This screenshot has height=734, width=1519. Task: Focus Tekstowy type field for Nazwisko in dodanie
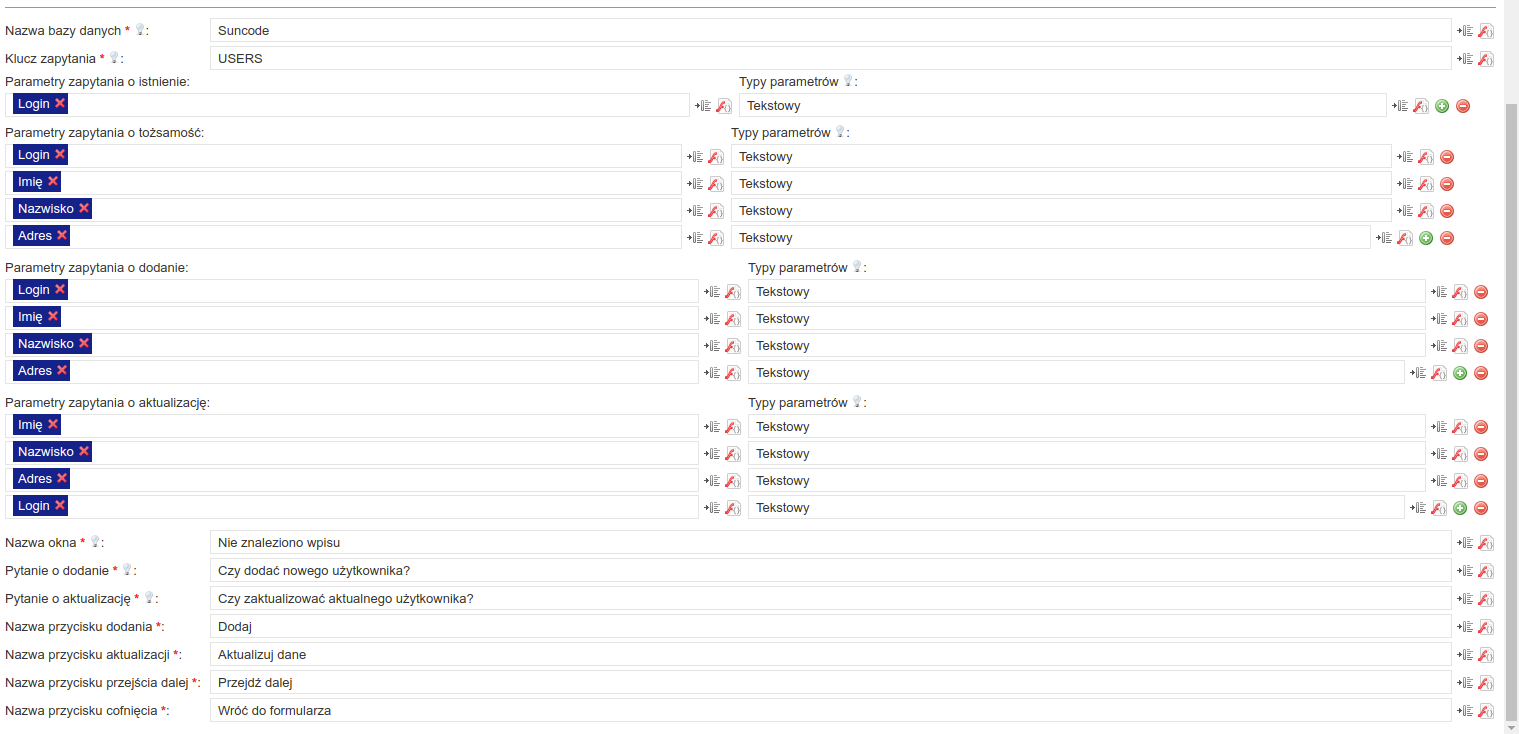(x=1086, y=345)
